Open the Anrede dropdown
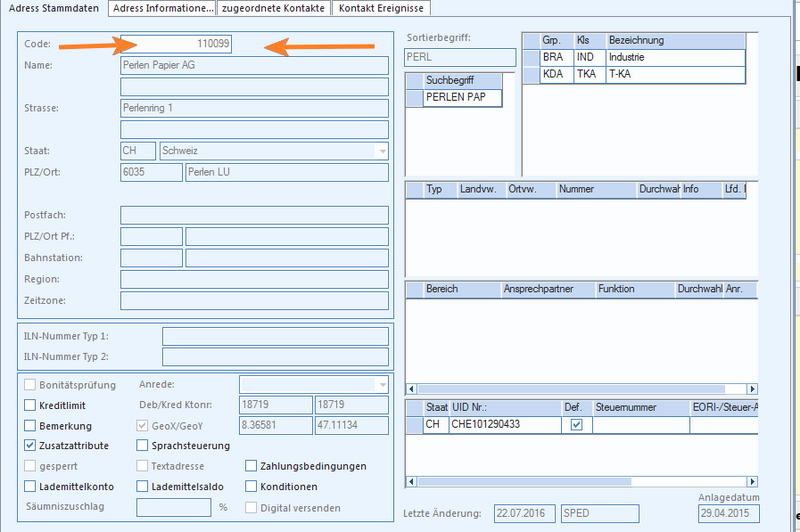The image size is (800, 532). click(383, 385)
